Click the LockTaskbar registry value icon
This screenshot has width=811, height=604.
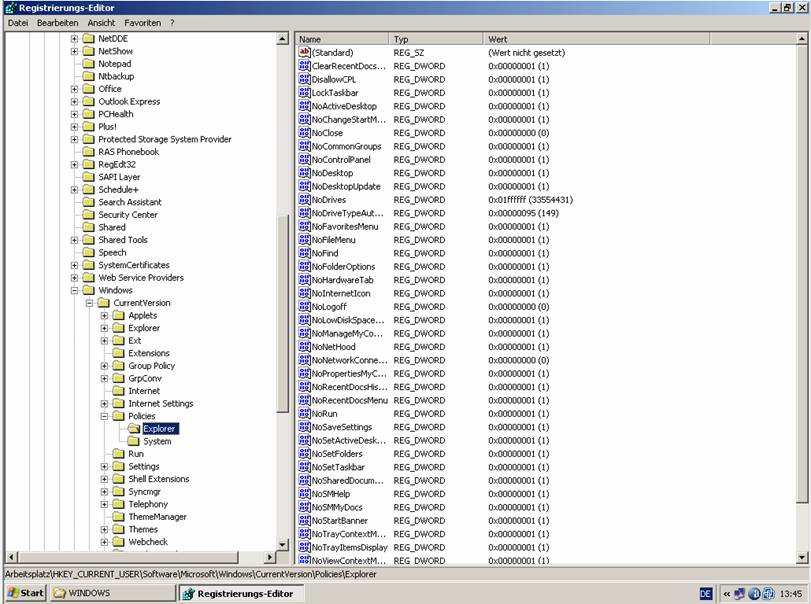click(x=304, y=92)
